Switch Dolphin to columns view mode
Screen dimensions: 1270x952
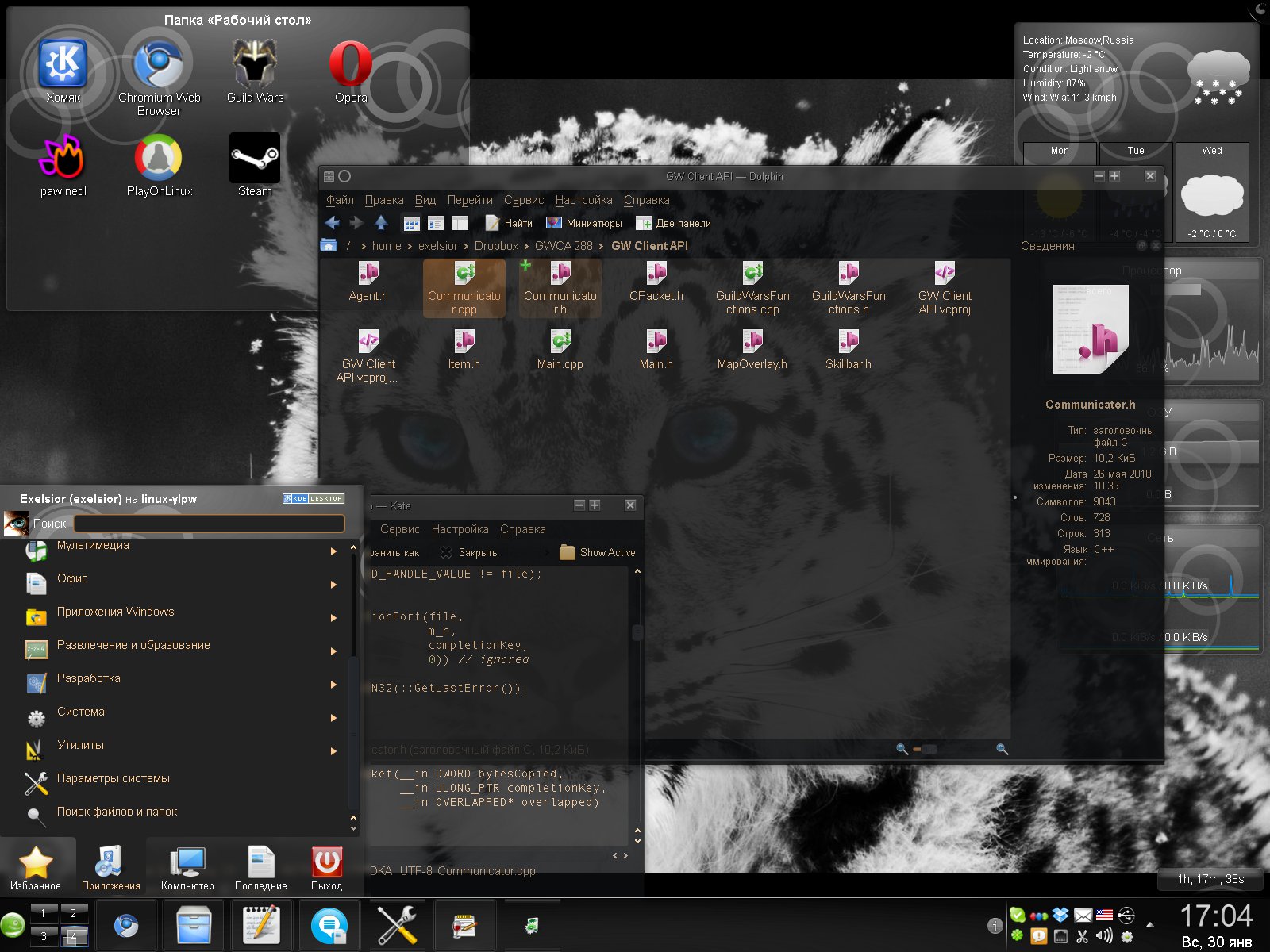point(460,223)
